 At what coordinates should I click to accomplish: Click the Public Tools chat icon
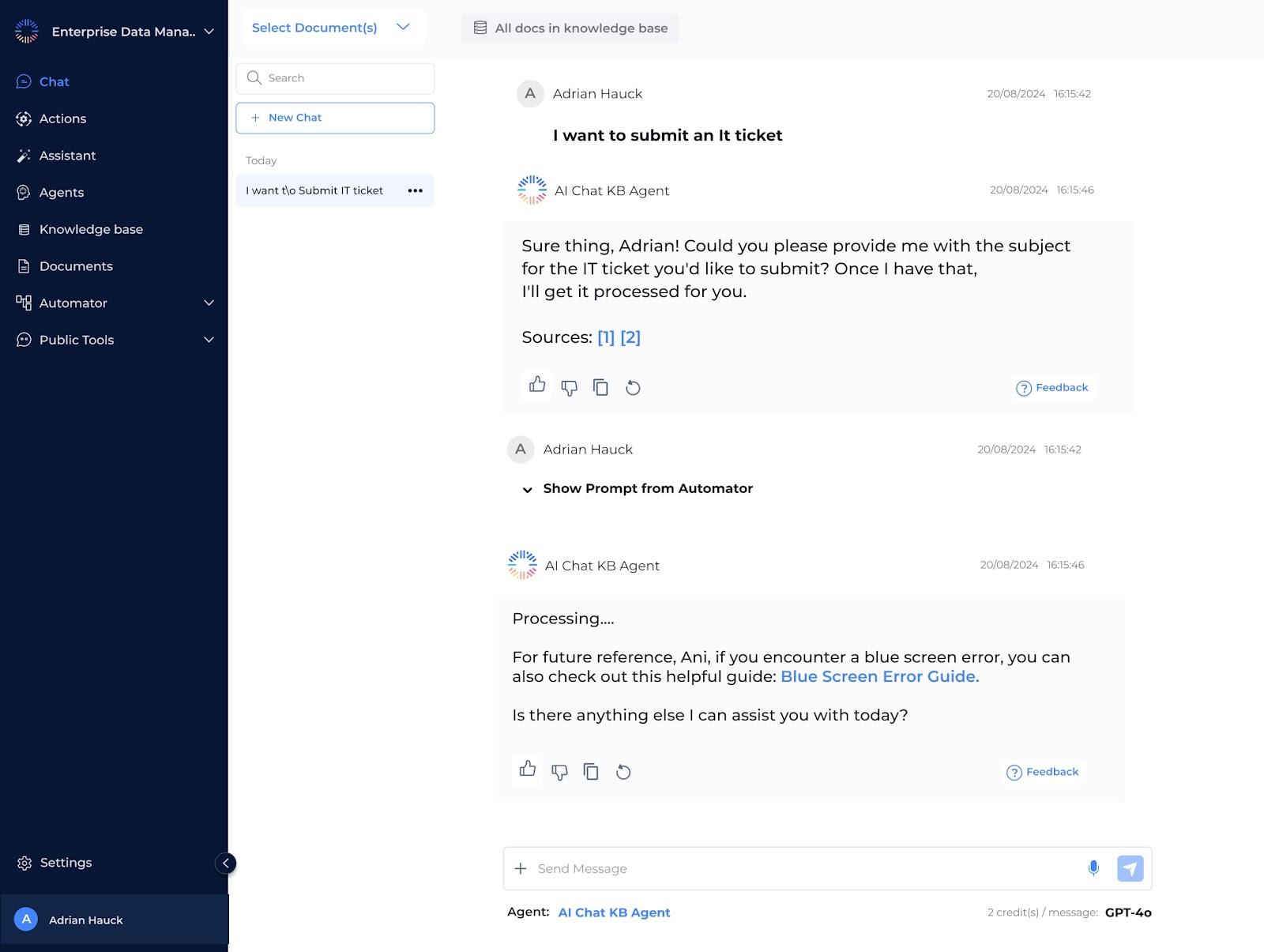click(x=24, y=340)
